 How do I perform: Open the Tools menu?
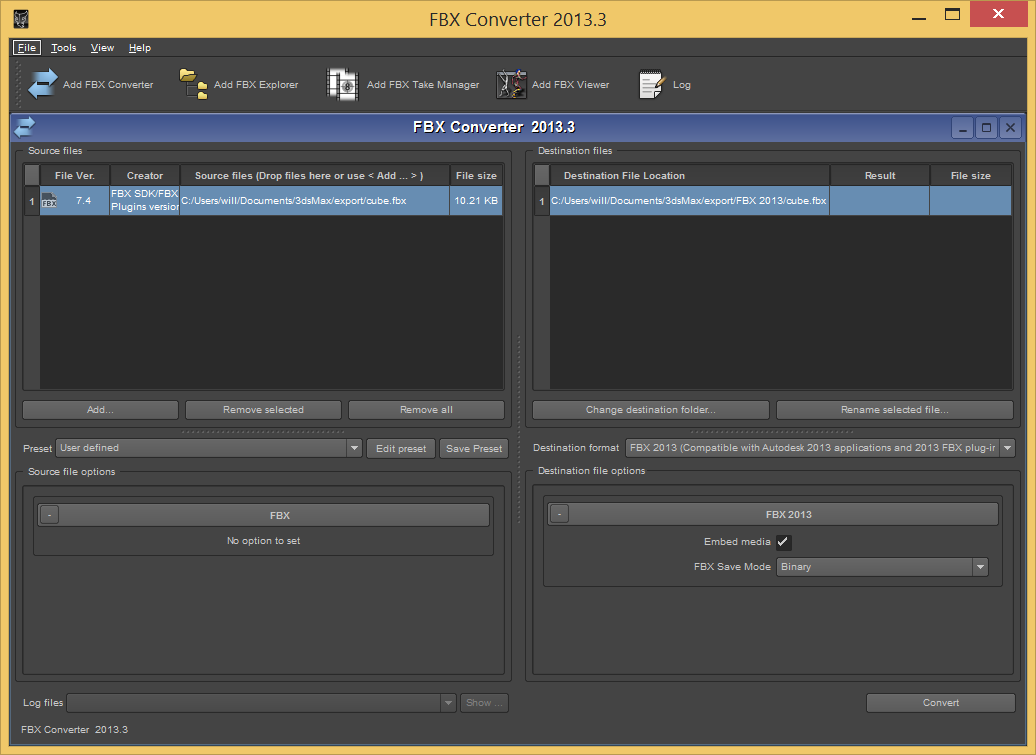63,48
